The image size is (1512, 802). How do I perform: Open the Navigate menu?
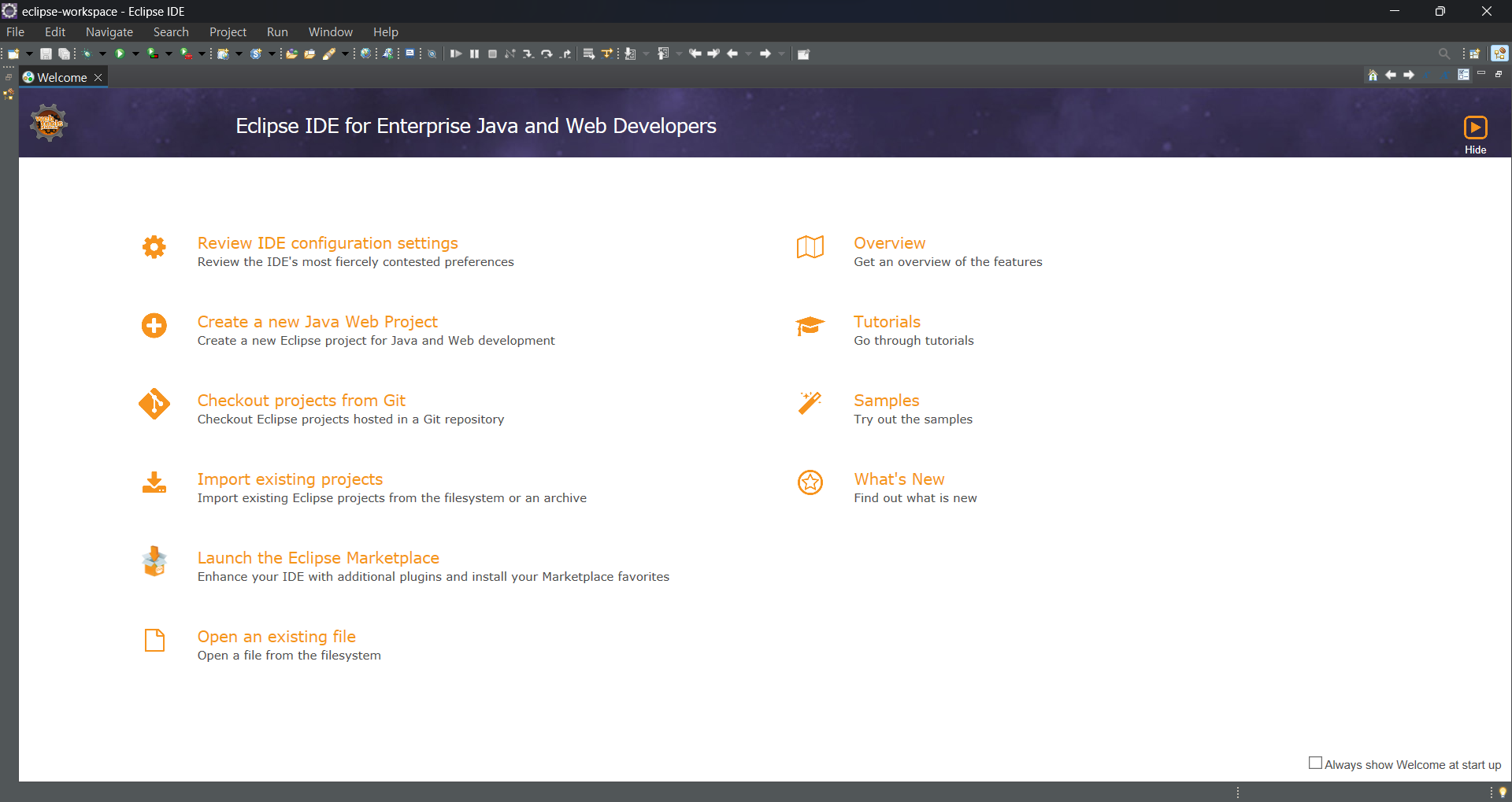pyautogui.click(x=109, y=31)
